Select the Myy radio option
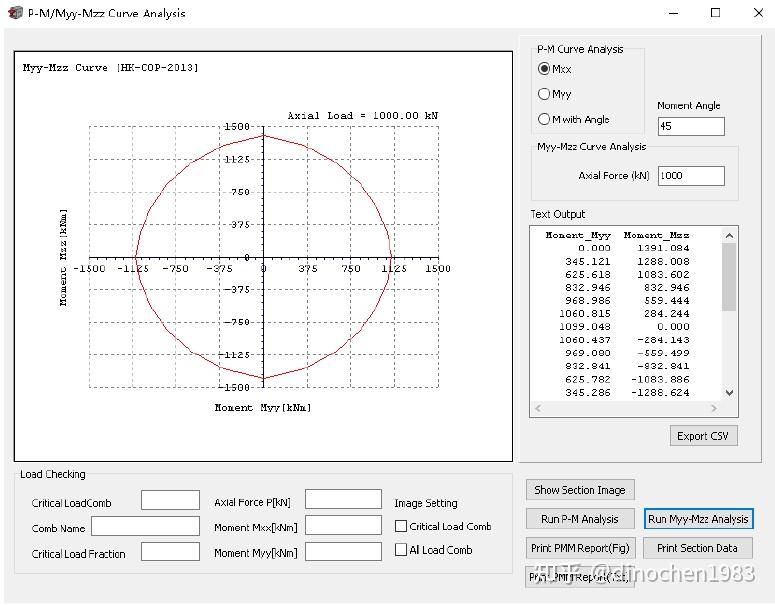The width and height of the screenshot is (775, 605). (x=545, y=94)
